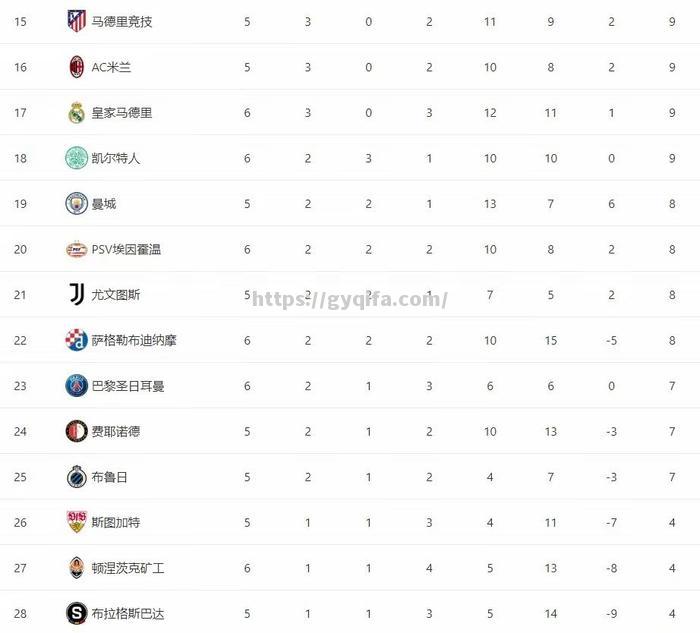Screen dimensions: 700x633
Task: Click the Club Brugge crest
Action: tap(76, 477)
